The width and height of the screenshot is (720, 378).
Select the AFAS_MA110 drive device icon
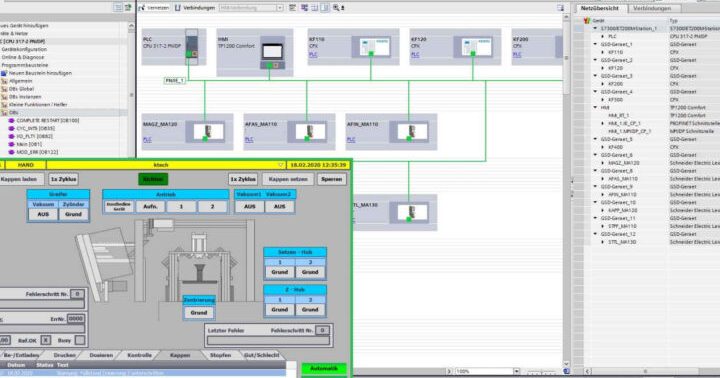[x=307, y=132]
